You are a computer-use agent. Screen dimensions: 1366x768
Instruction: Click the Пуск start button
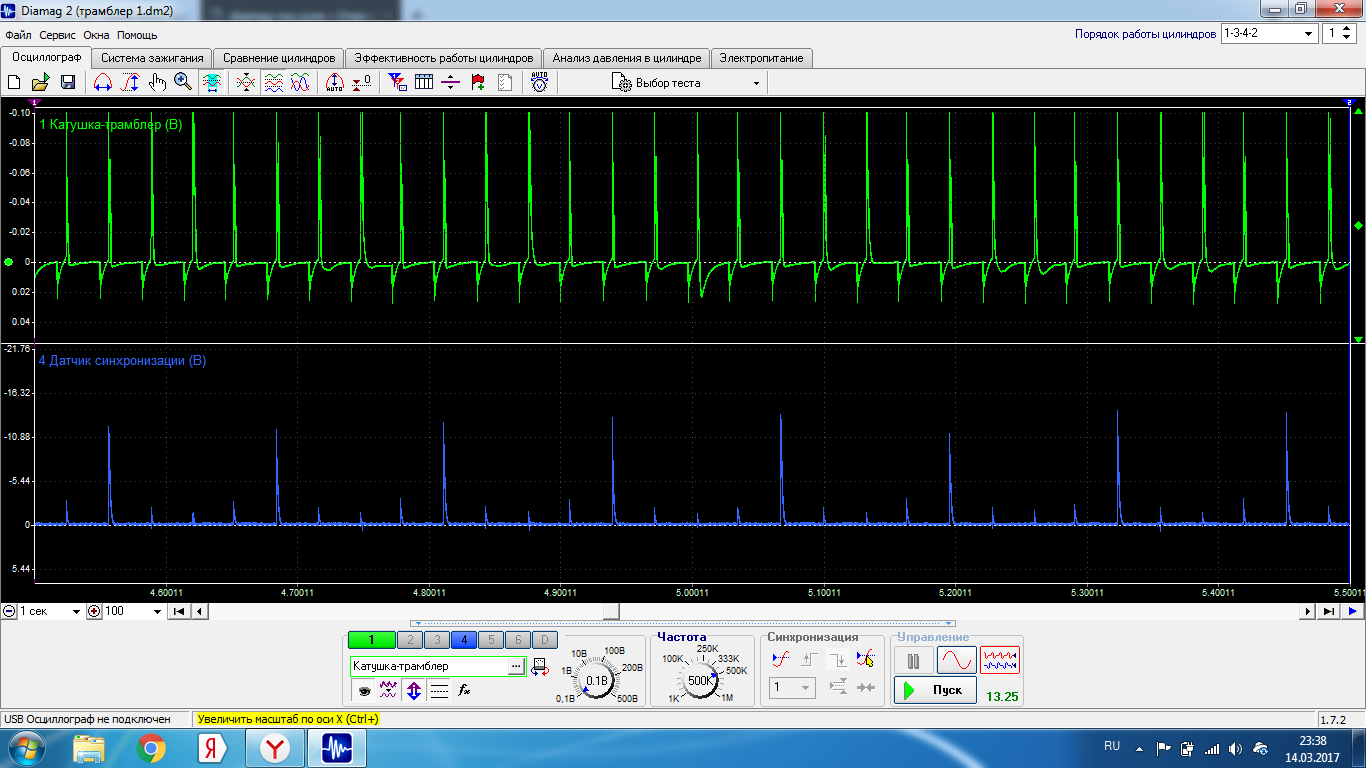[x=935, y=690]
